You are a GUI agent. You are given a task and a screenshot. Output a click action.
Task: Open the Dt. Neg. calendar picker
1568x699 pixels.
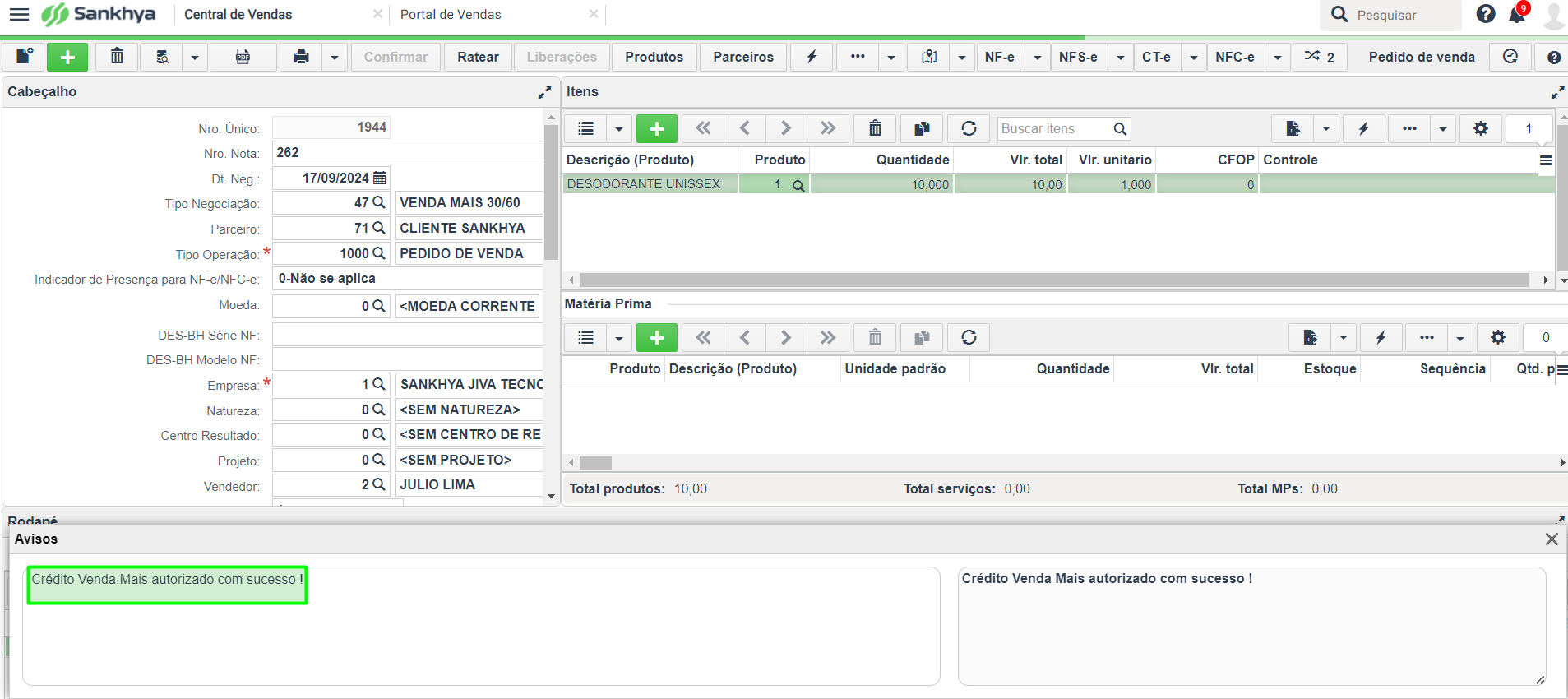pyautogui.click(x=379, y=178)
